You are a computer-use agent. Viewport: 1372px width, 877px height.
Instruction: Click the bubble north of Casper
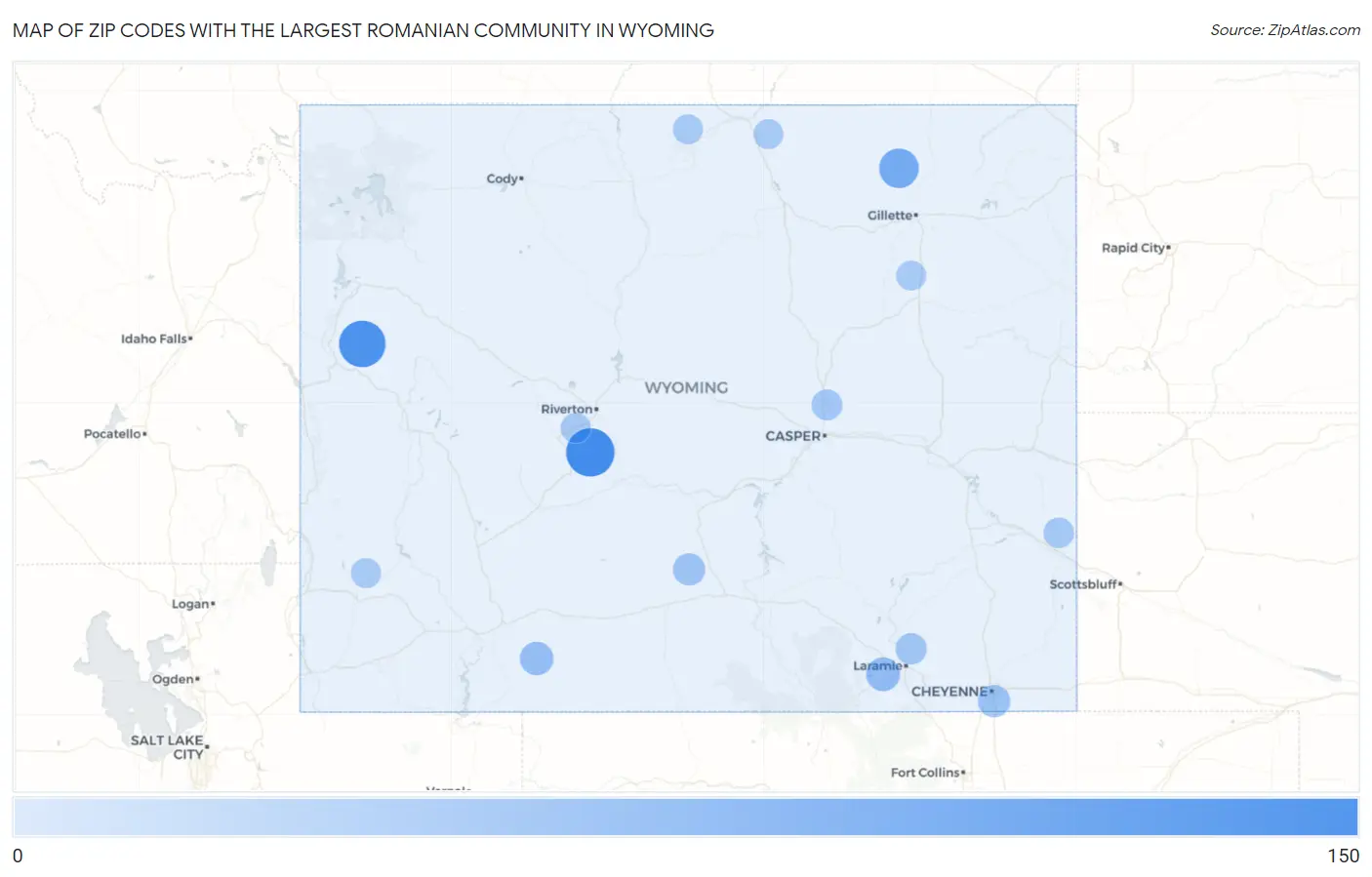pyautogui.click(x=827, y=405)
